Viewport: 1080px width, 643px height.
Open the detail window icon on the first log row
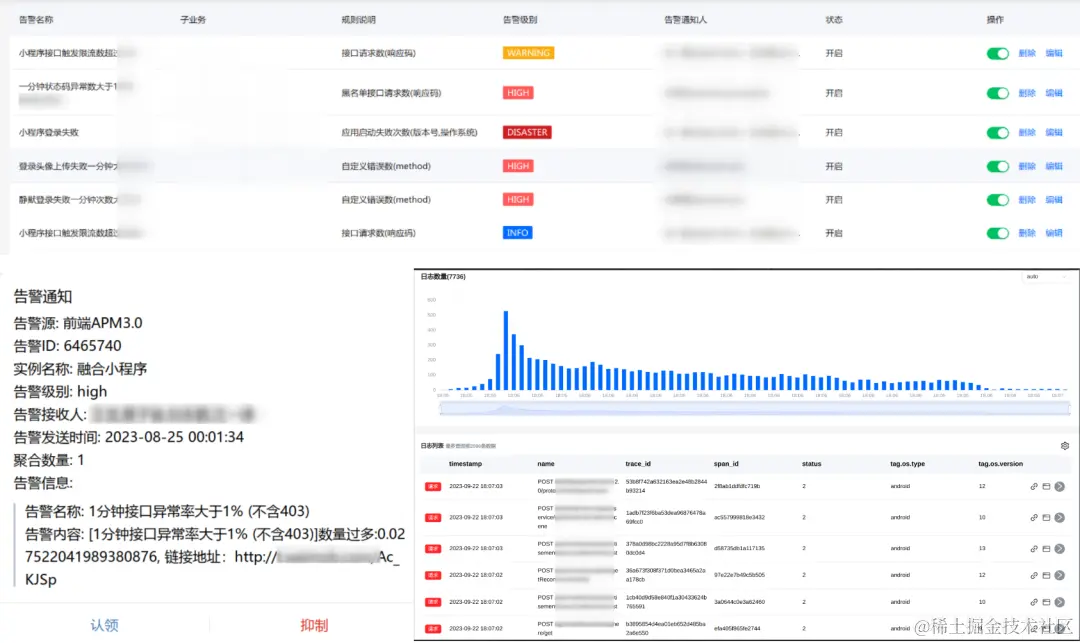[1046, 487]
